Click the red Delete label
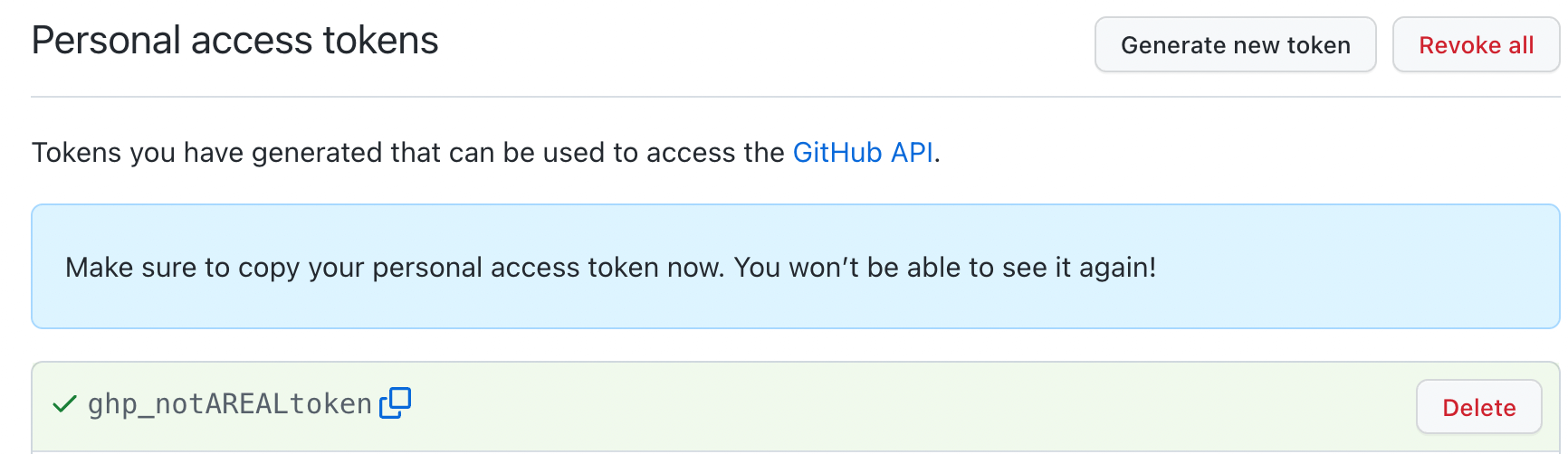 click(x=1478, y=408)
